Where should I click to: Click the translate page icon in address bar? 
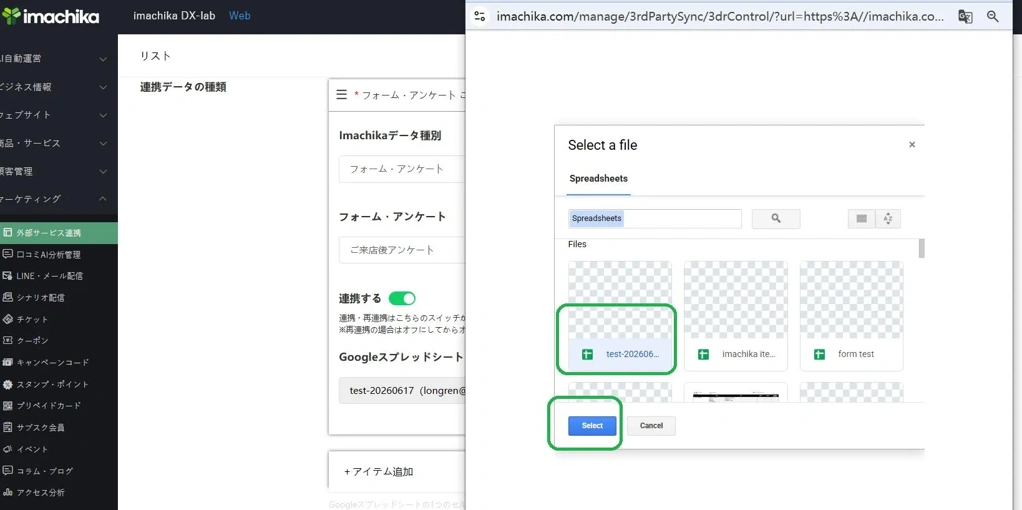click(965, 16)
